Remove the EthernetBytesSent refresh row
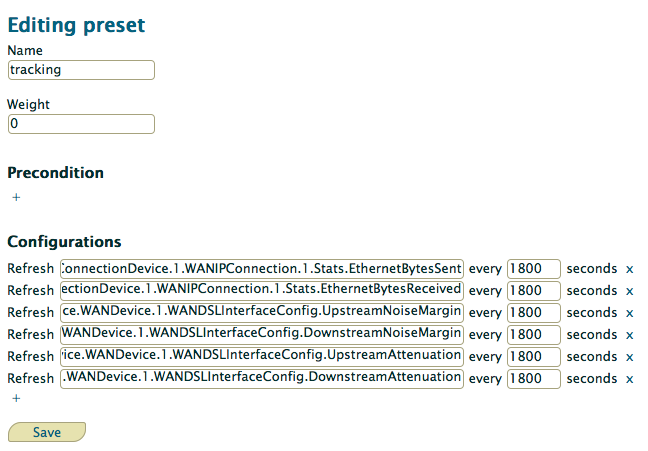 (x=629, y=270)
